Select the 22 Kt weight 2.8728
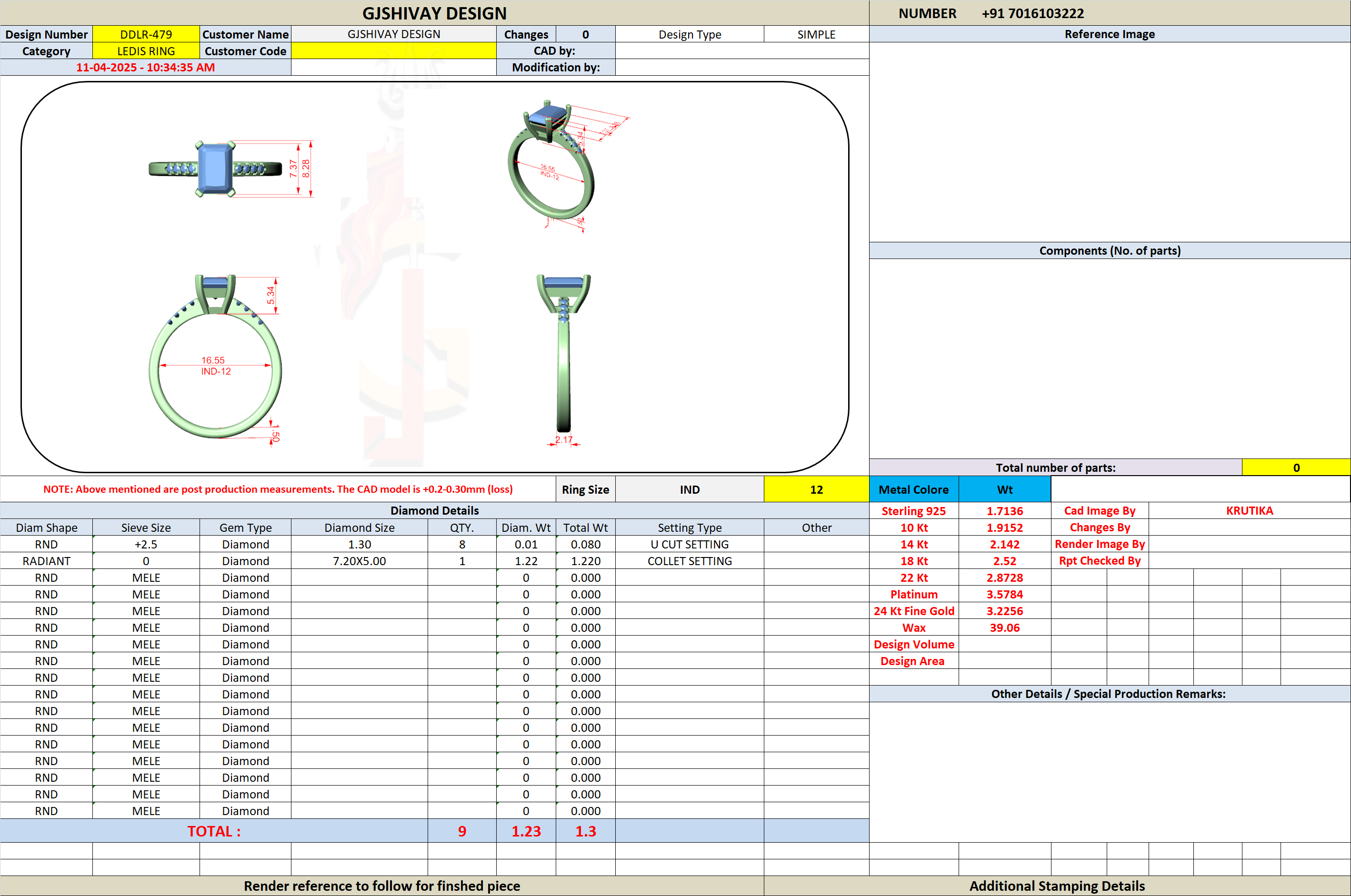The width and height of the screenshot is (1351, 896). (1004, 577)
